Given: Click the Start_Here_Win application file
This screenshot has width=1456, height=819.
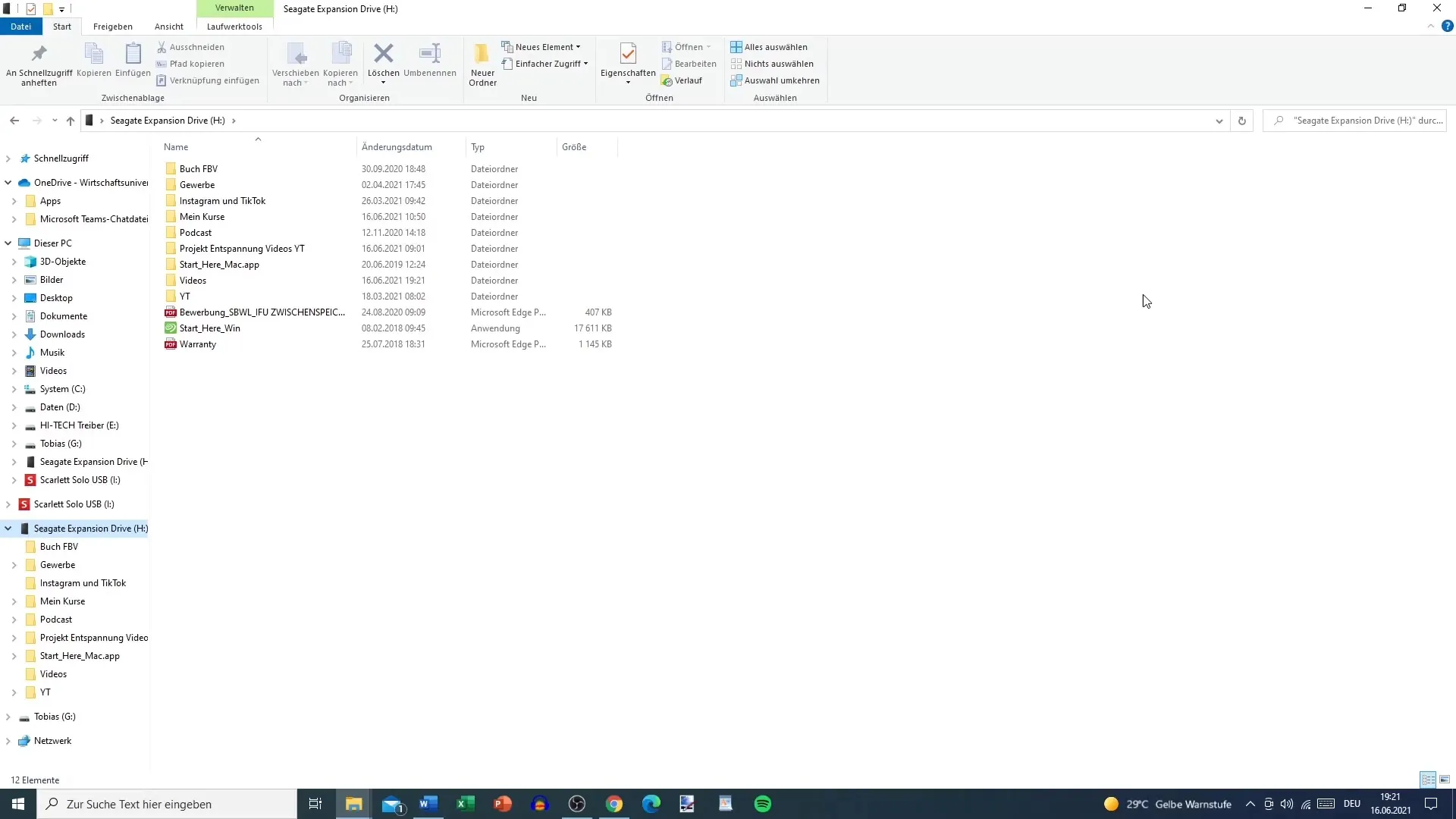Looking at the screenshot, I should coord(209,328).
